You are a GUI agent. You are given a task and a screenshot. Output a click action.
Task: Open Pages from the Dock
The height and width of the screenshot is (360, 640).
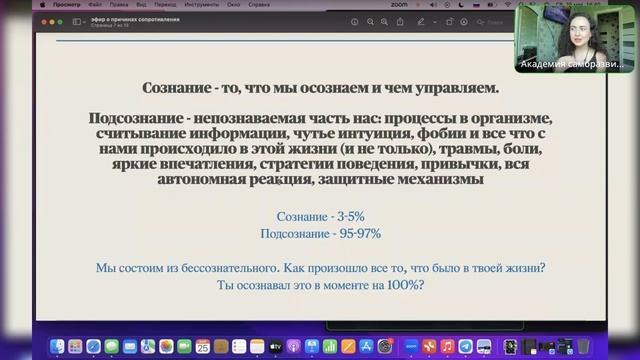click(x=348, y=347)
